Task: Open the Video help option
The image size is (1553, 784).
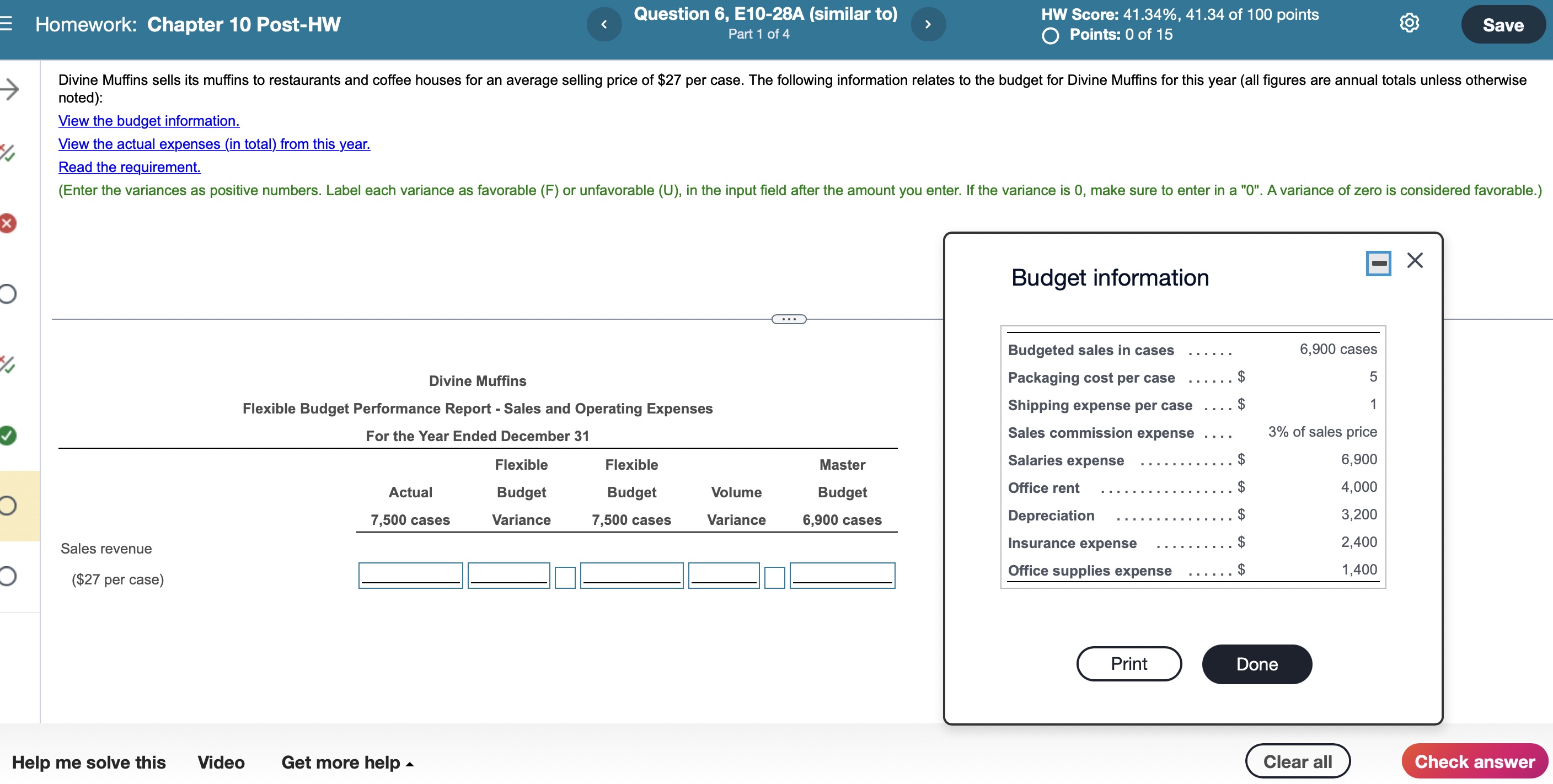Action: pyautogui.click(x=221, y=762)
